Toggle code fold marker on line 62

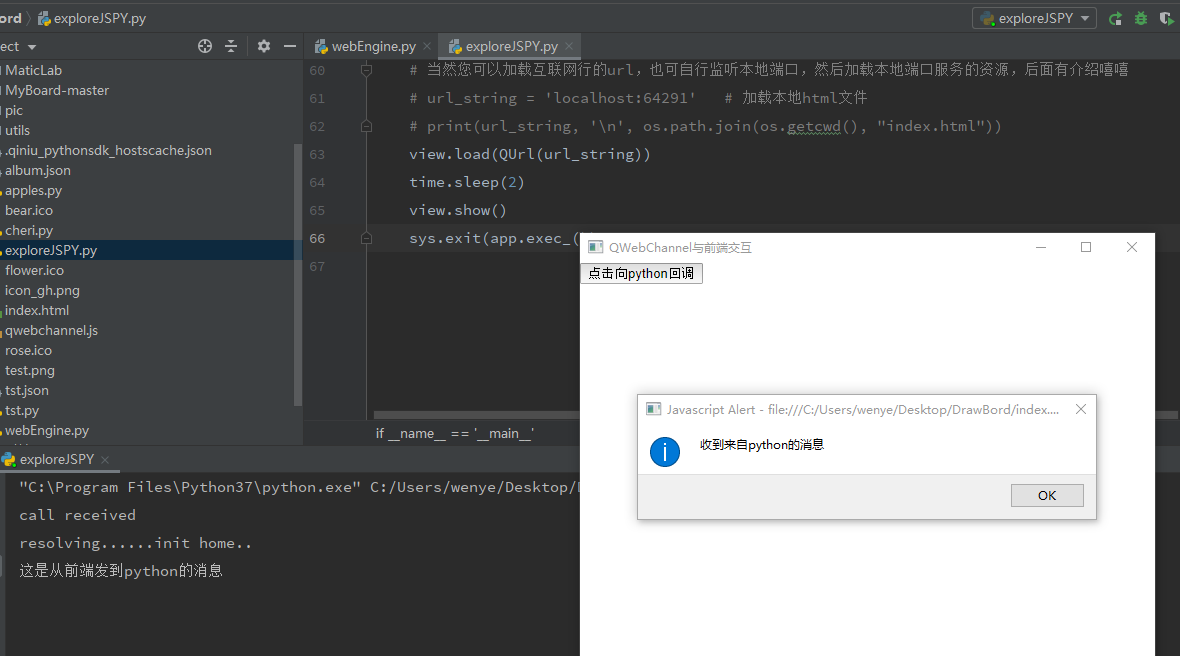click(366, 126)
